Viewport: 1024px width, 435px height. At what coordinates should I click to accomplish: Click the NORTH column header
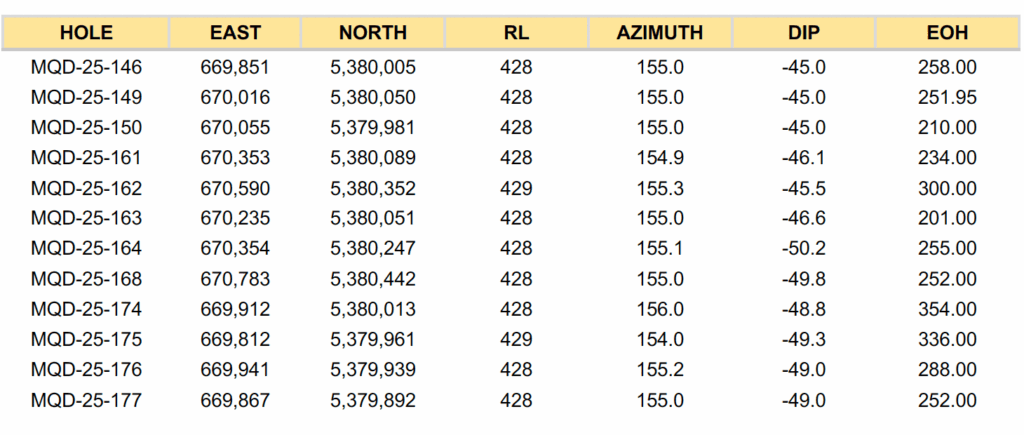point(372,33)
